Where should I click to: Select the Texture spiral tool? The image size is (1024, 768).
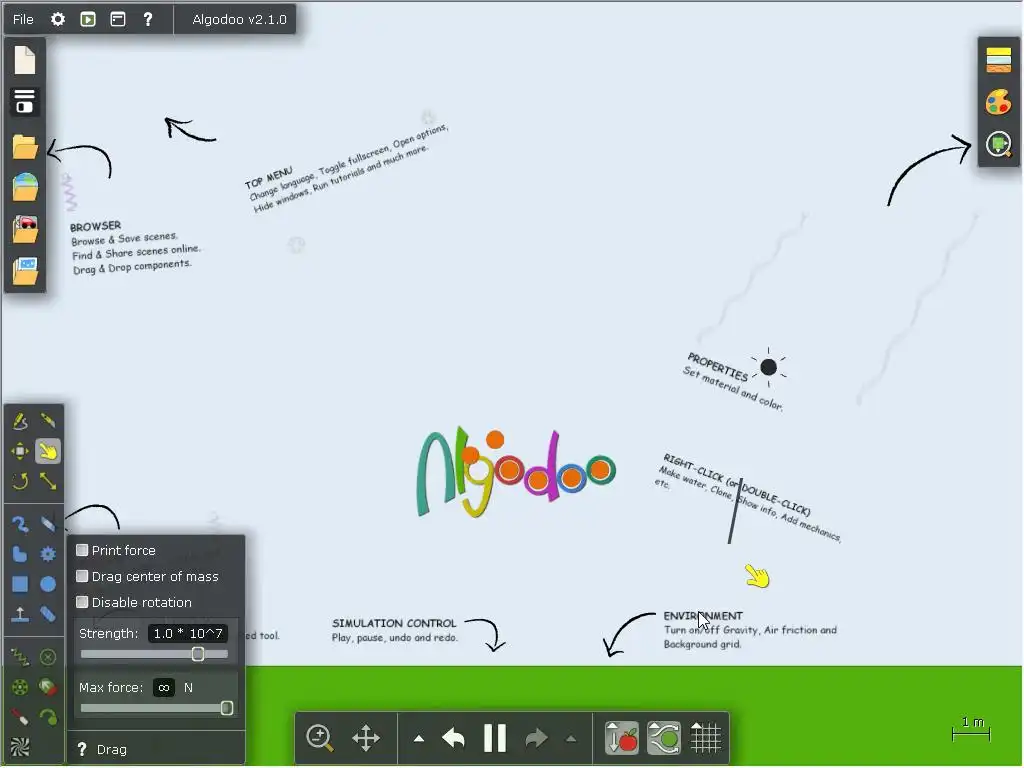(x=20, y=748)
